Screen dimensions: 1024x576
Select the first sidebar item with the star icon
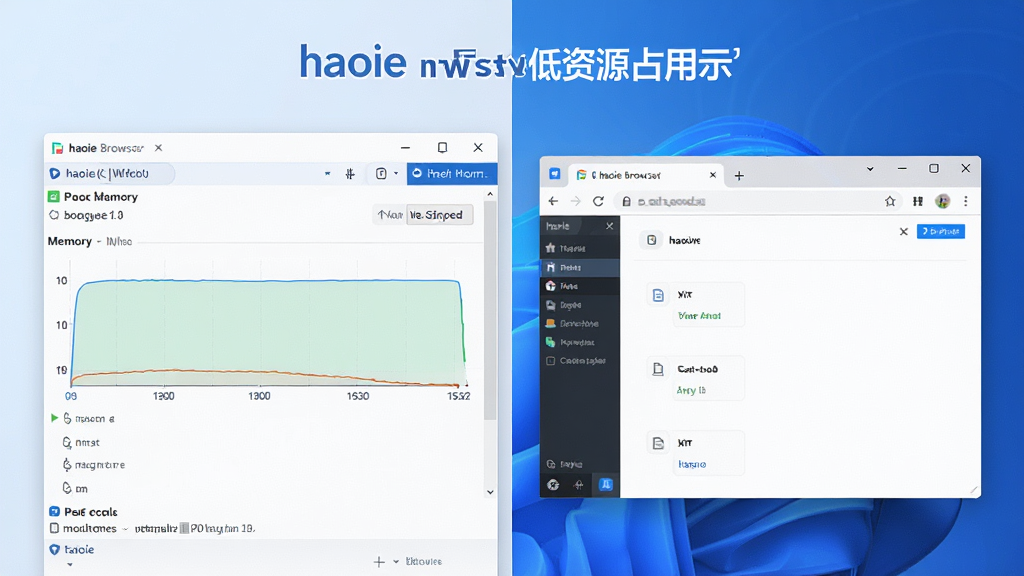click(x=580, y=248)
